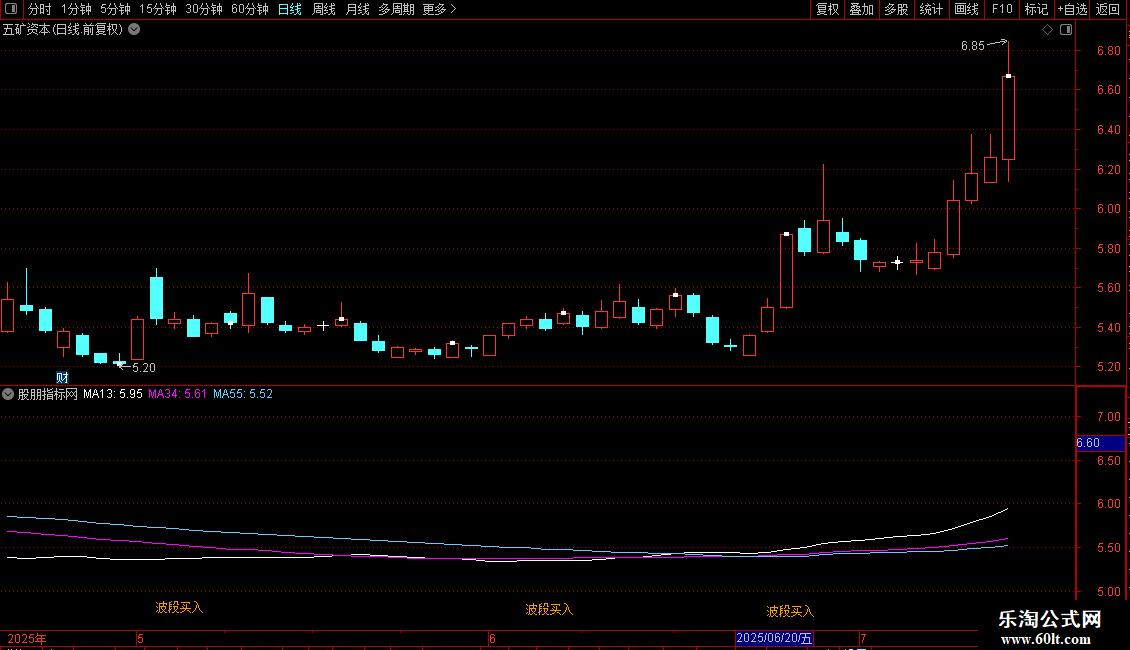This screenshot has width=1130, height=650.
Task: Click the latest candlestick under the 6.85 high
Action: 1008,117
